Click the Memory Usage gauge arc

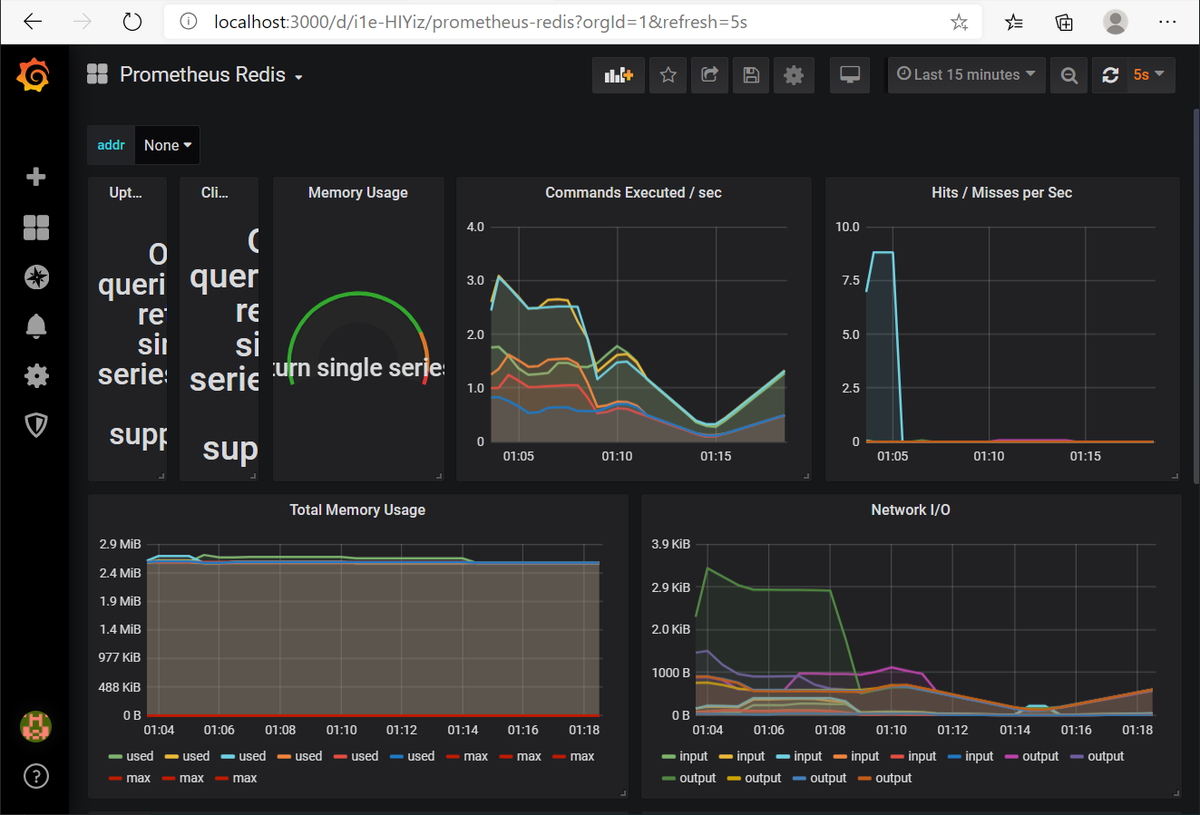(357, 338)
